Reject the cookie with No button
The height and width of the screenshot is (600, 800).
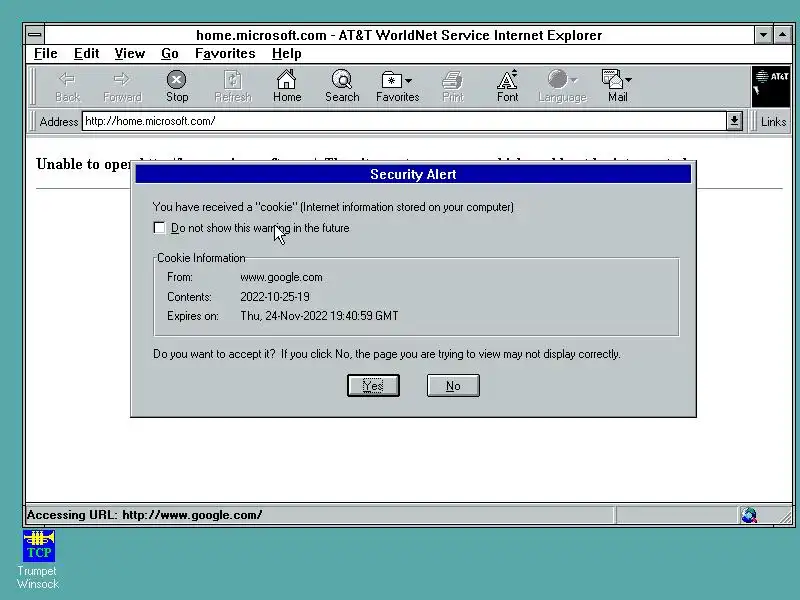453,386
